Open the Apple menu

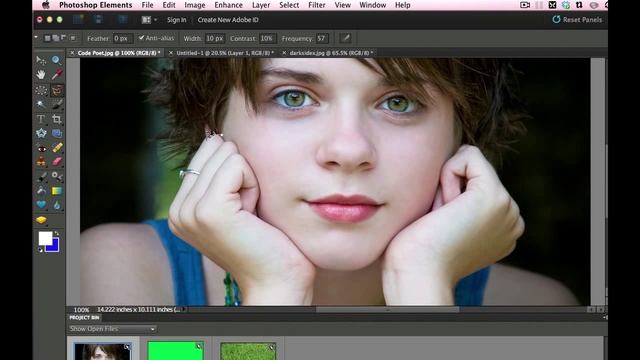click(x=46, y=5)
